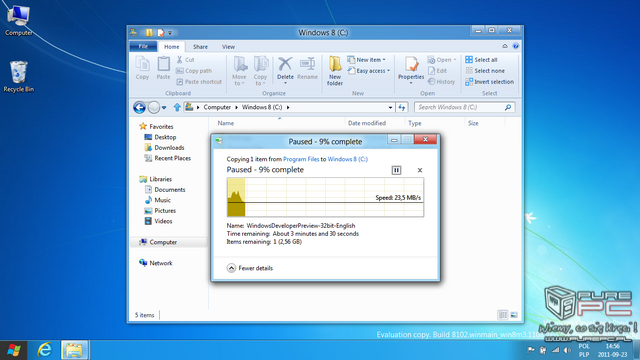
Task: Click Select all in the ribbon
Action: click(481, 60)
